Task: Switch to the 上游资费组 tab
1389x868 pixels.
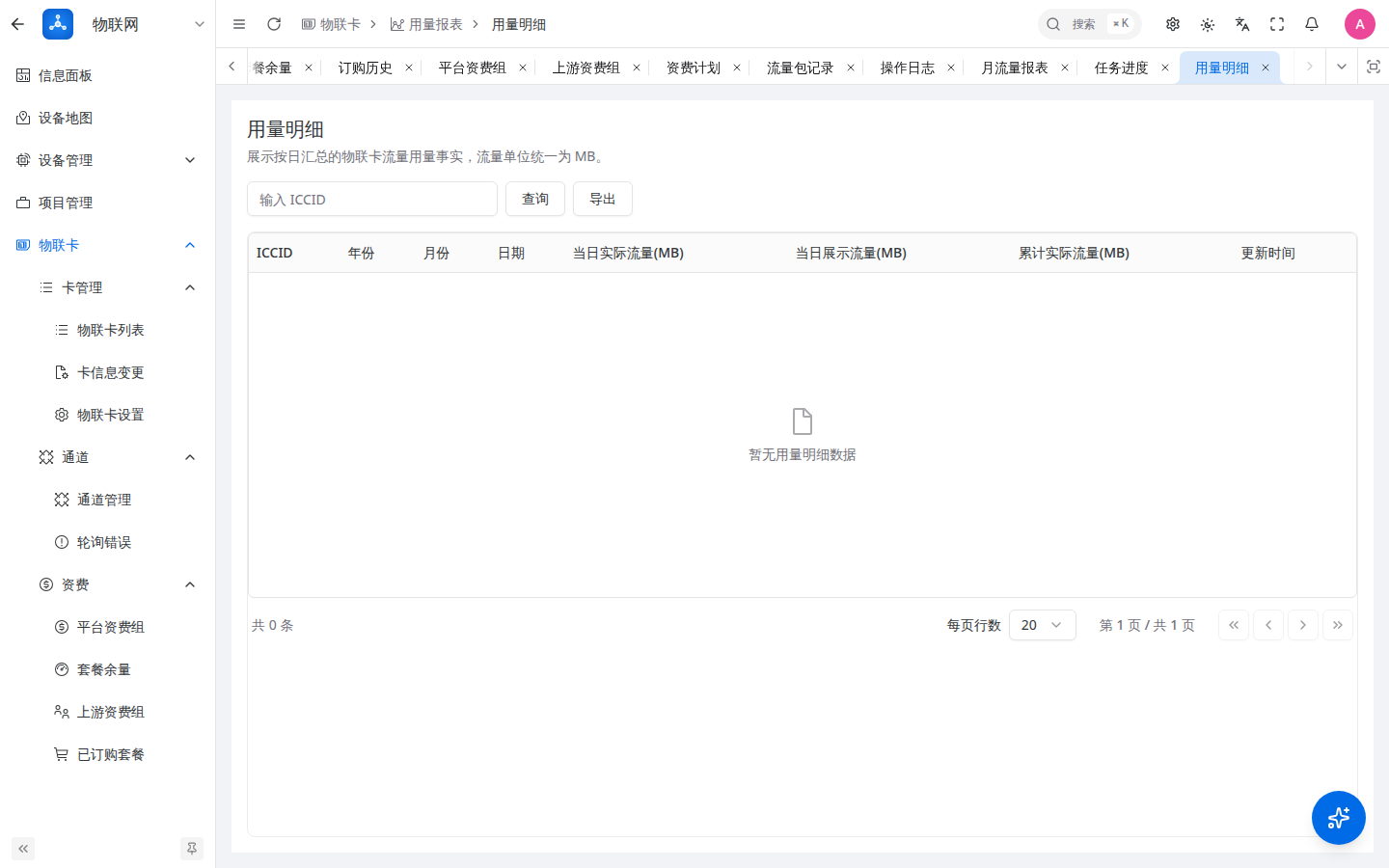Action: (x=586, y=68)
